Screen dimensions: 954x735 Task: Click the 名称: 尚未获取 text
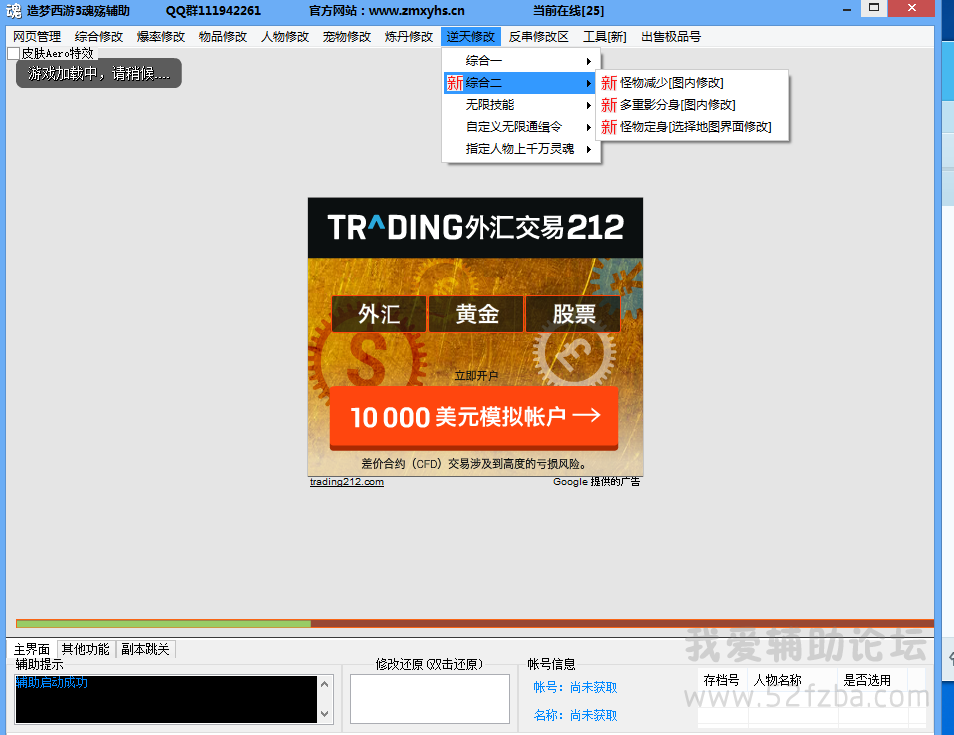[x=576, y=716]
